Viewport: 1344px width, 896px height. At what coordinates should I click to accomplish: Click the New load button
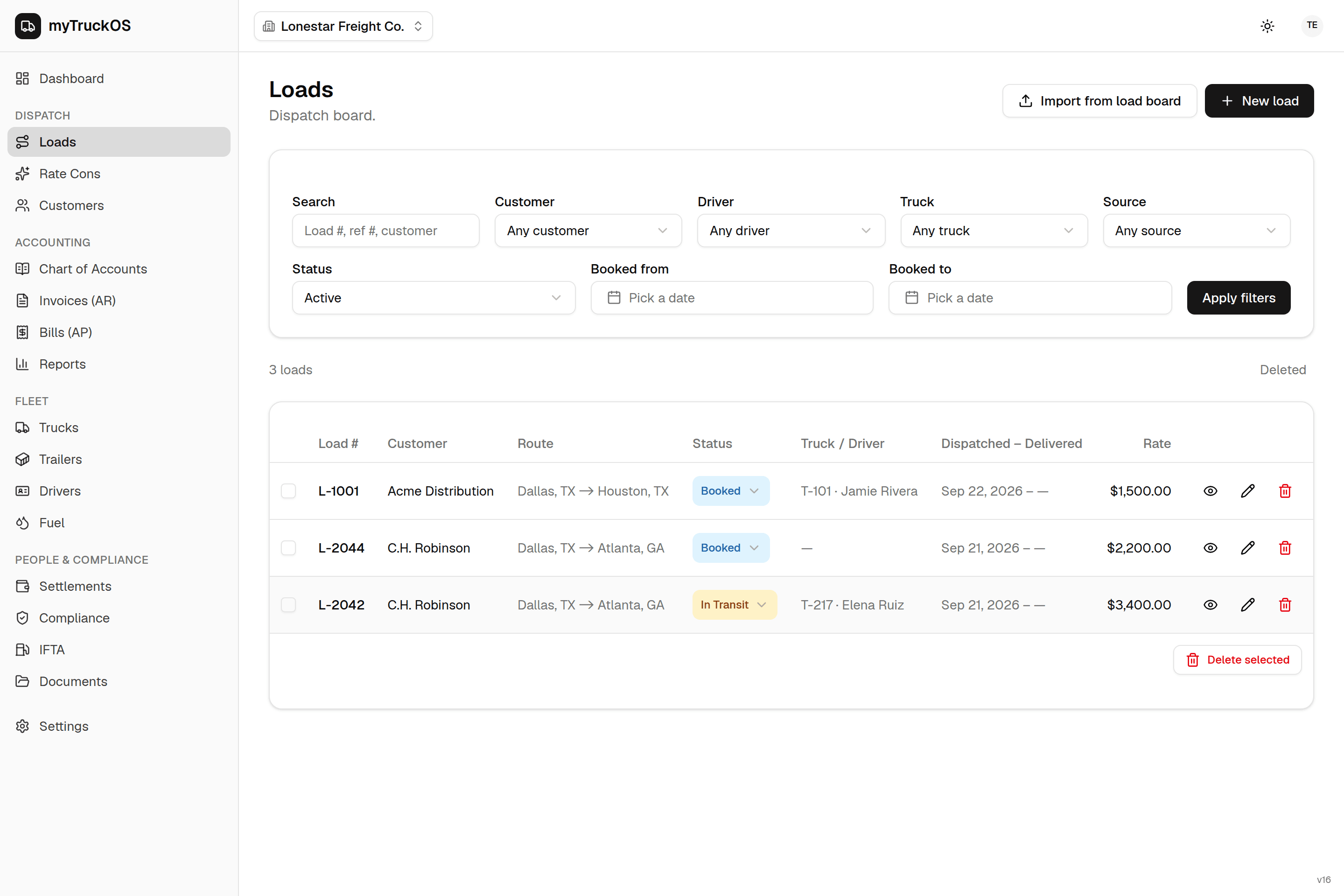[x=1259, y=101]
